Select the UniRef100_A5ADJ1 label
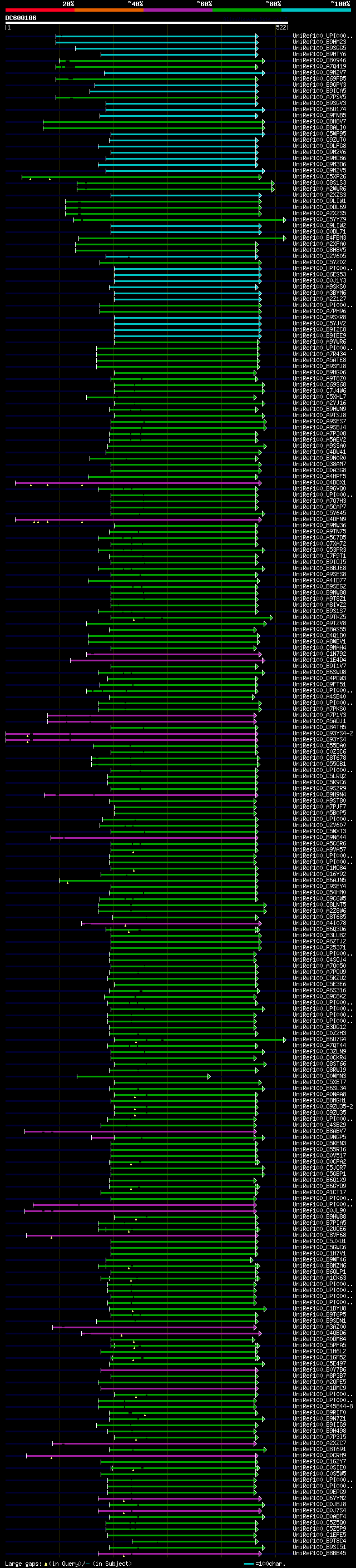This screenshot has width=356, height=1568. click(319, 721)
